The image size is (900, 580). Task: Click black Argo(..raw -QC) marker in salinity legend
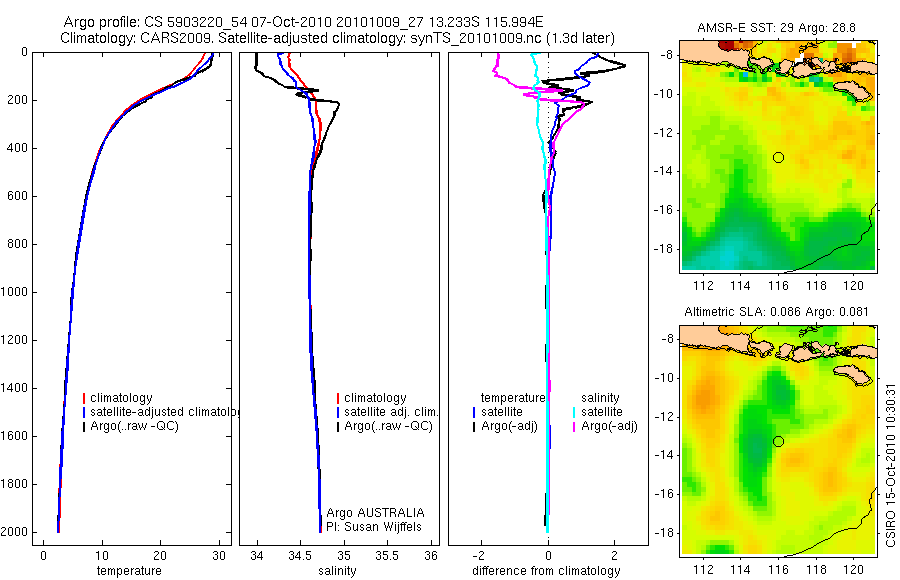point(338,427)
